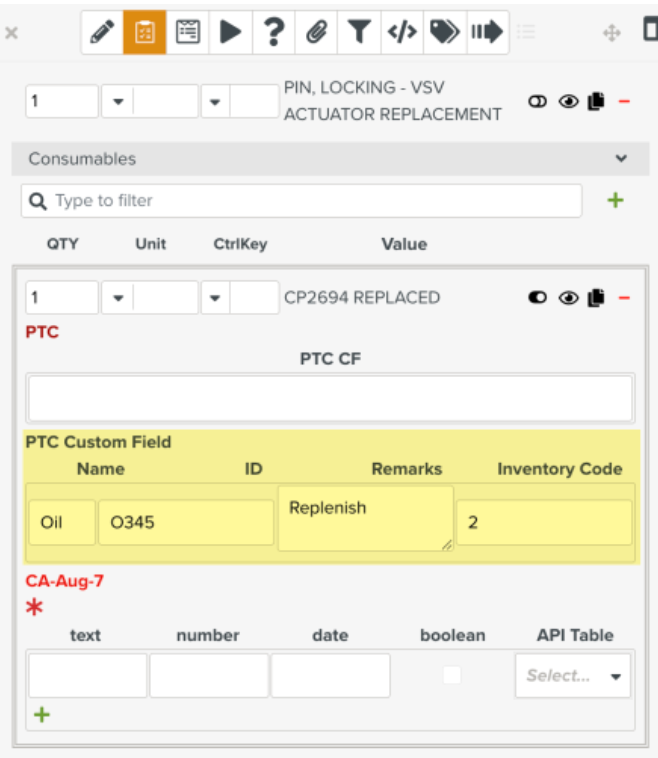Click the funnel filter icon
The width and height of the screenshot is (658, 758).
[359, 32]
